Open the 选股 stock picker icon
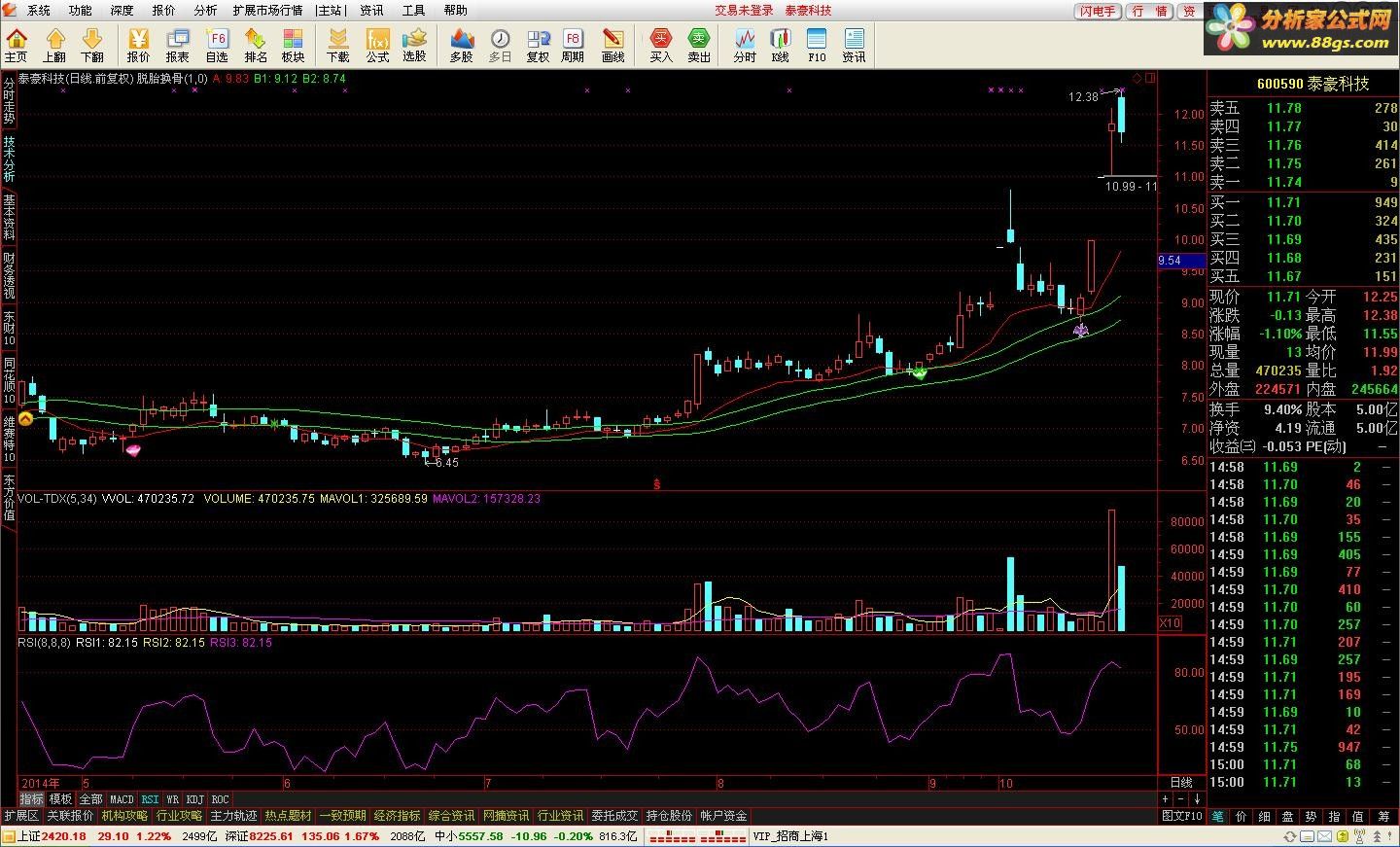 (414, 45)
